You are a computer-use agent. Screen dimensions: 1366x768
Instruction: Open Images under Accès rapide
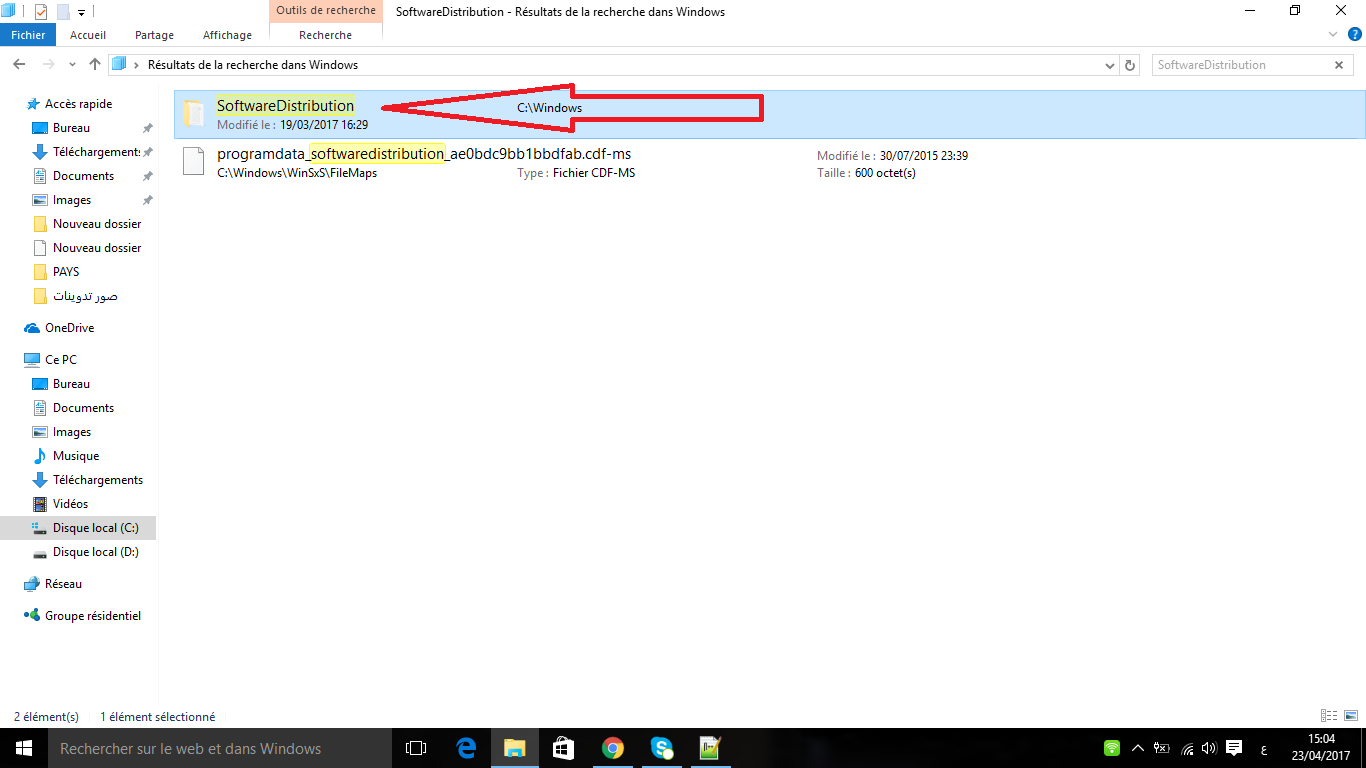[72, 200]
